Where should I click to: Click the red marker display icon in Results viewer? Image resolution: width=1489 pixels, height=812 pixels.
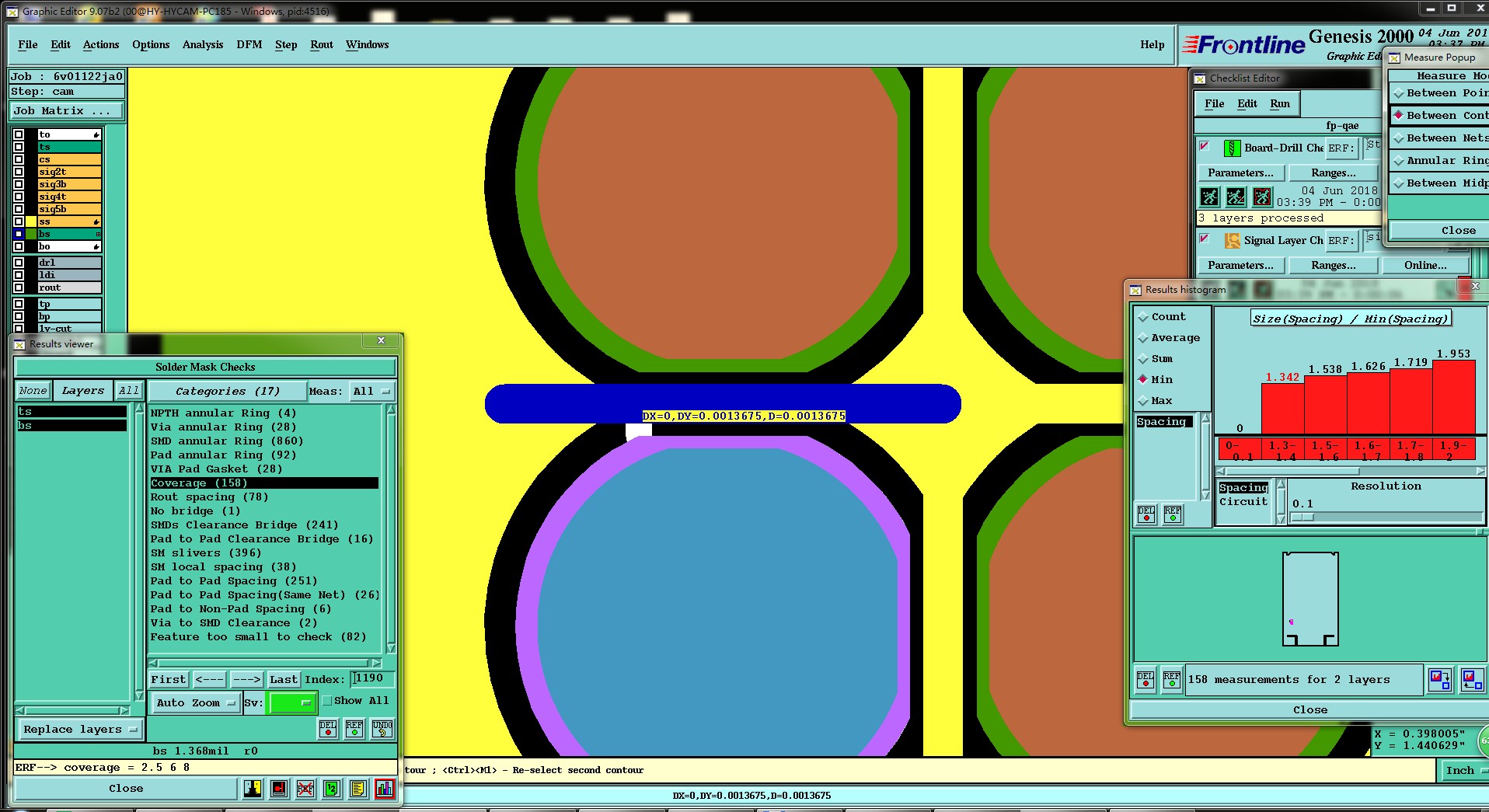(279, 789)
